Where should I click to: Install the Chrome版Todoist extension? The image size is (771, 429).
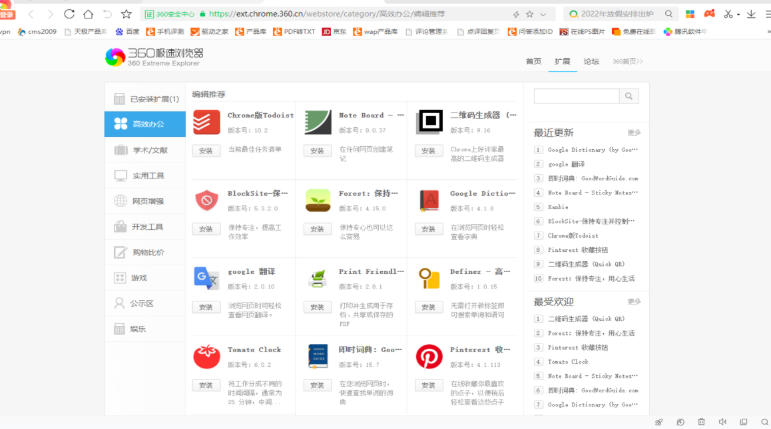206,151
